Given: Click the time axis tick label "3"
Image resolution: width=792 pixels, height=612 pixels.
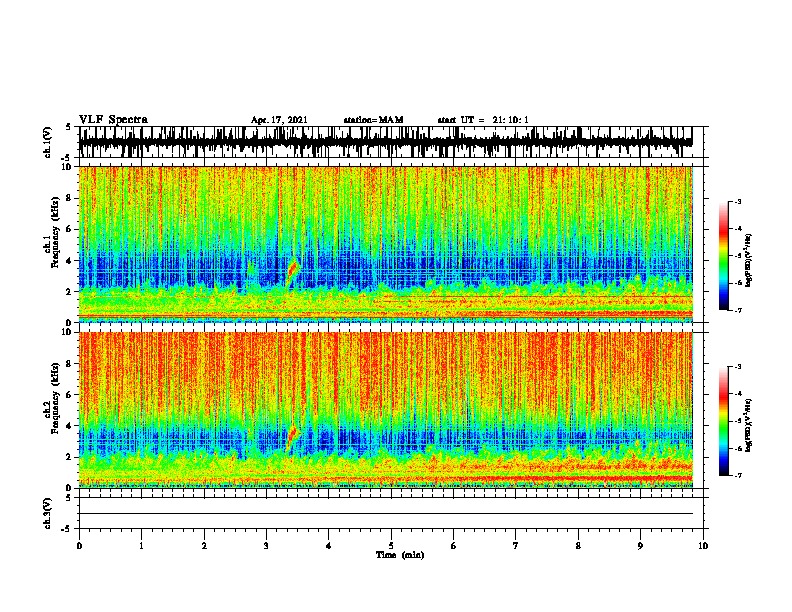Looking at the screenshot, I should (266, 546).
